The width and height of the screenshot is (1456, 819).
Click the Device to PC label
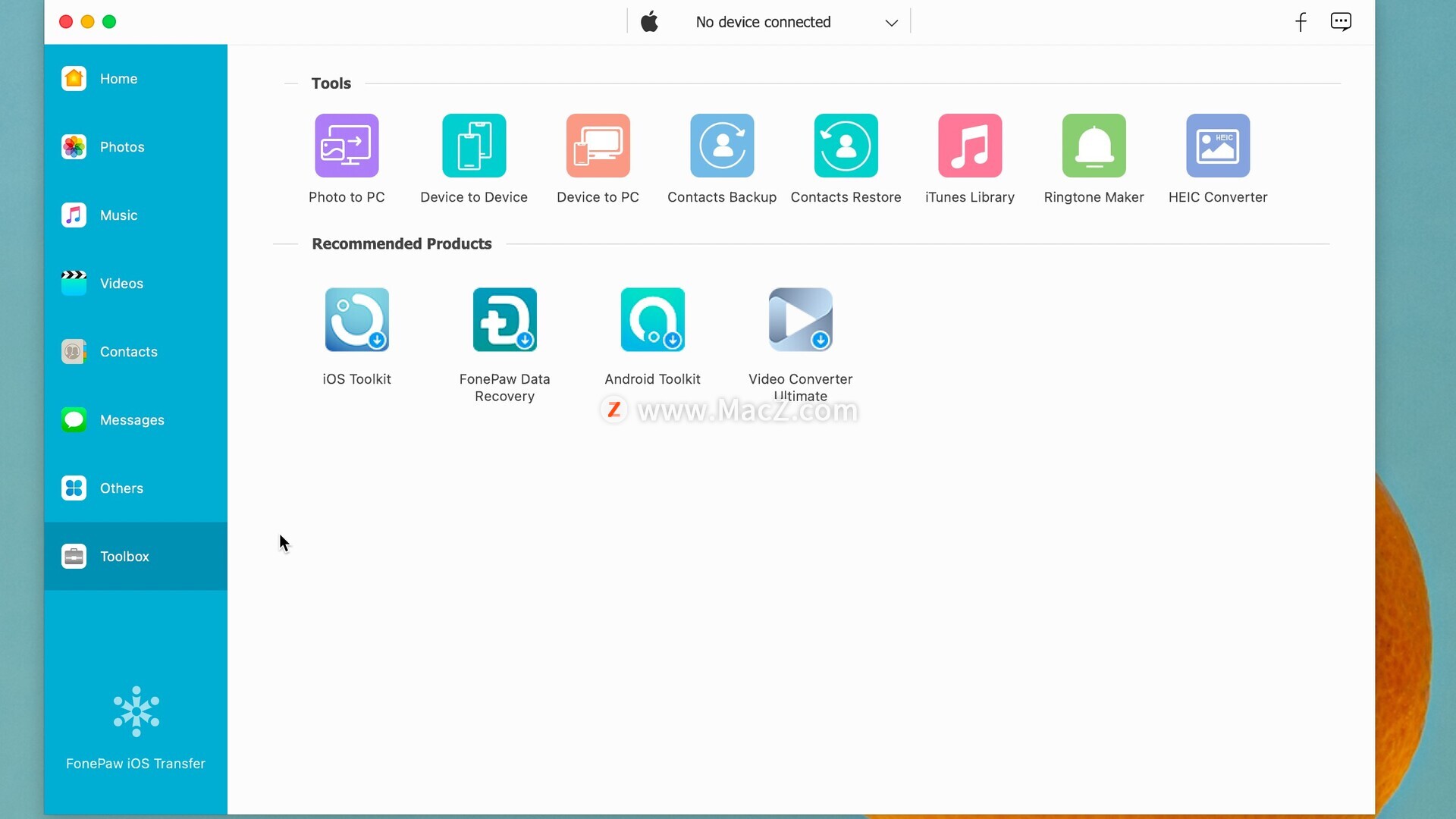pos(598,197)
